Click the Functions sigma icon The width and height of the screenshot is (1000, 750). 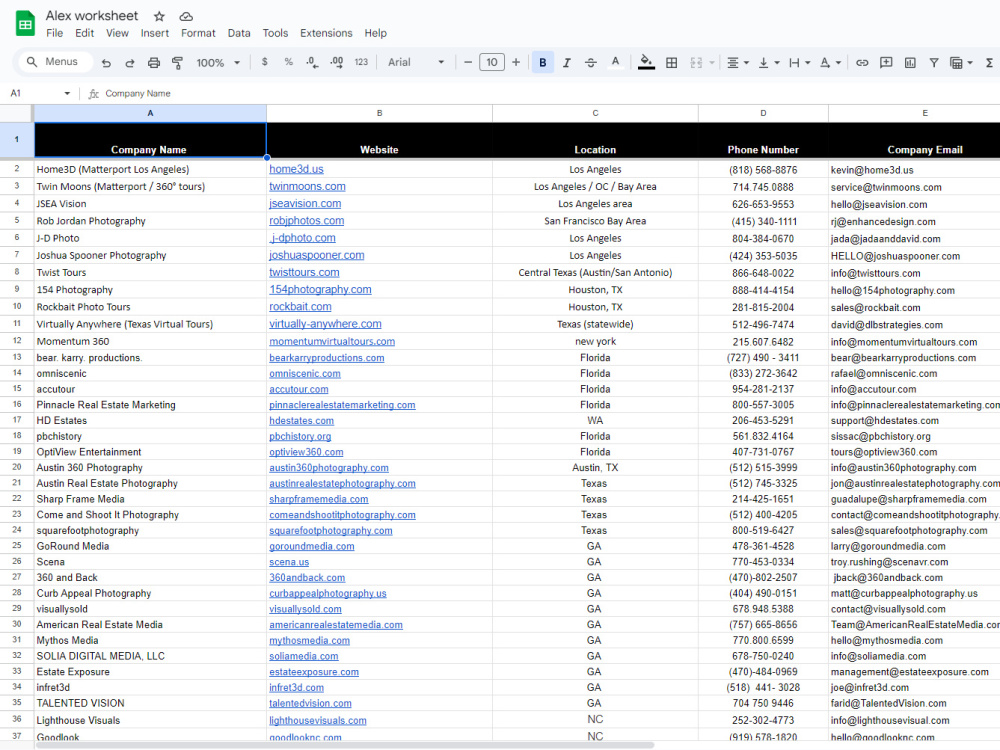click(989, 62)
